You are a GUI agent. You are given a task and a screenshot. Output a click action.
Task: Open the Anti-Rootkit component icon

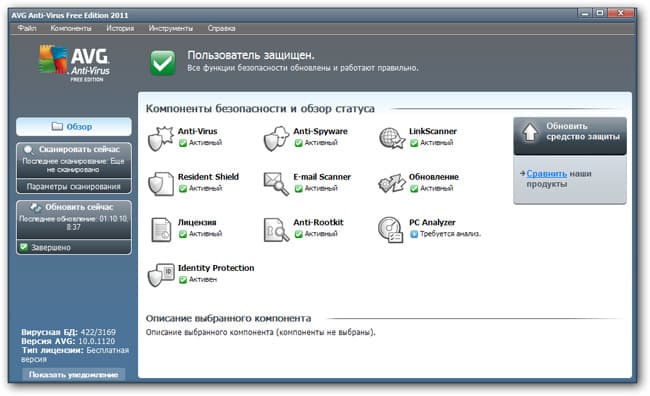[x=276, y=230]
